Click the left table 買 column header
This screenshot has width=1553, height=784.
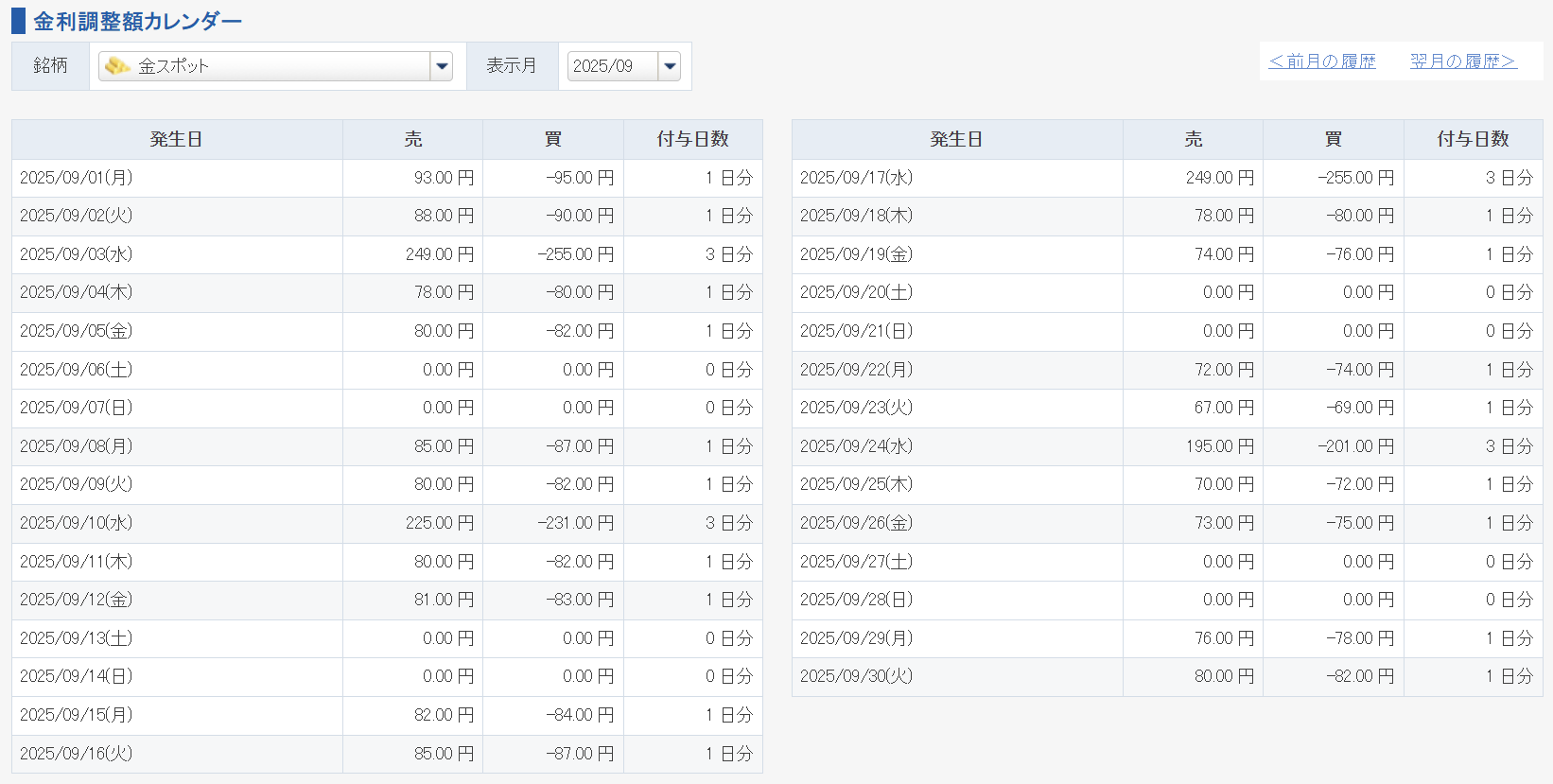coord(553,139)
